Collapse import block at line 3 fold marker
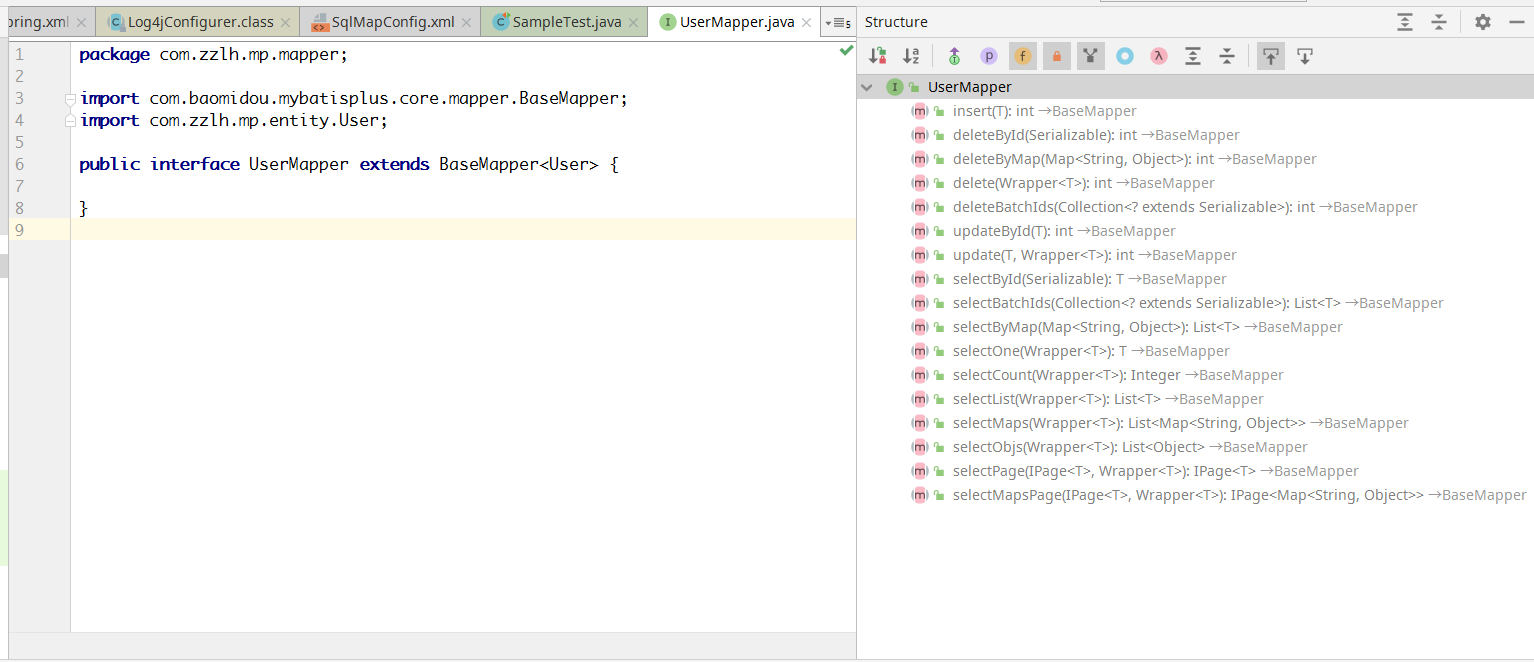The image size is (1534, 662). pyautogui.click(x=70, y=99)
